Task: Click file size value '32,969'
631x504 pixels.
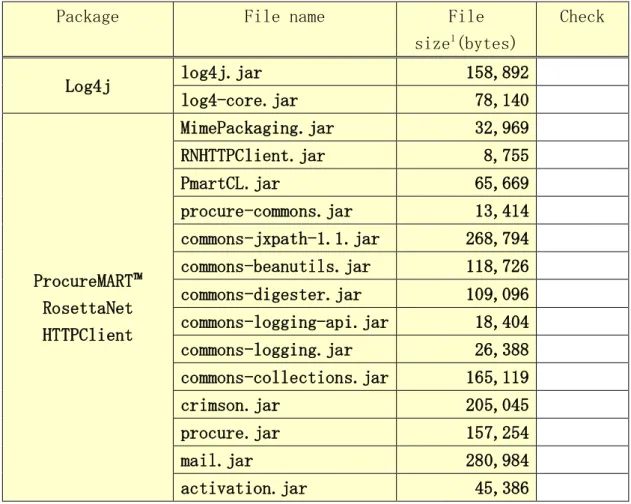Action: (502, 128)
